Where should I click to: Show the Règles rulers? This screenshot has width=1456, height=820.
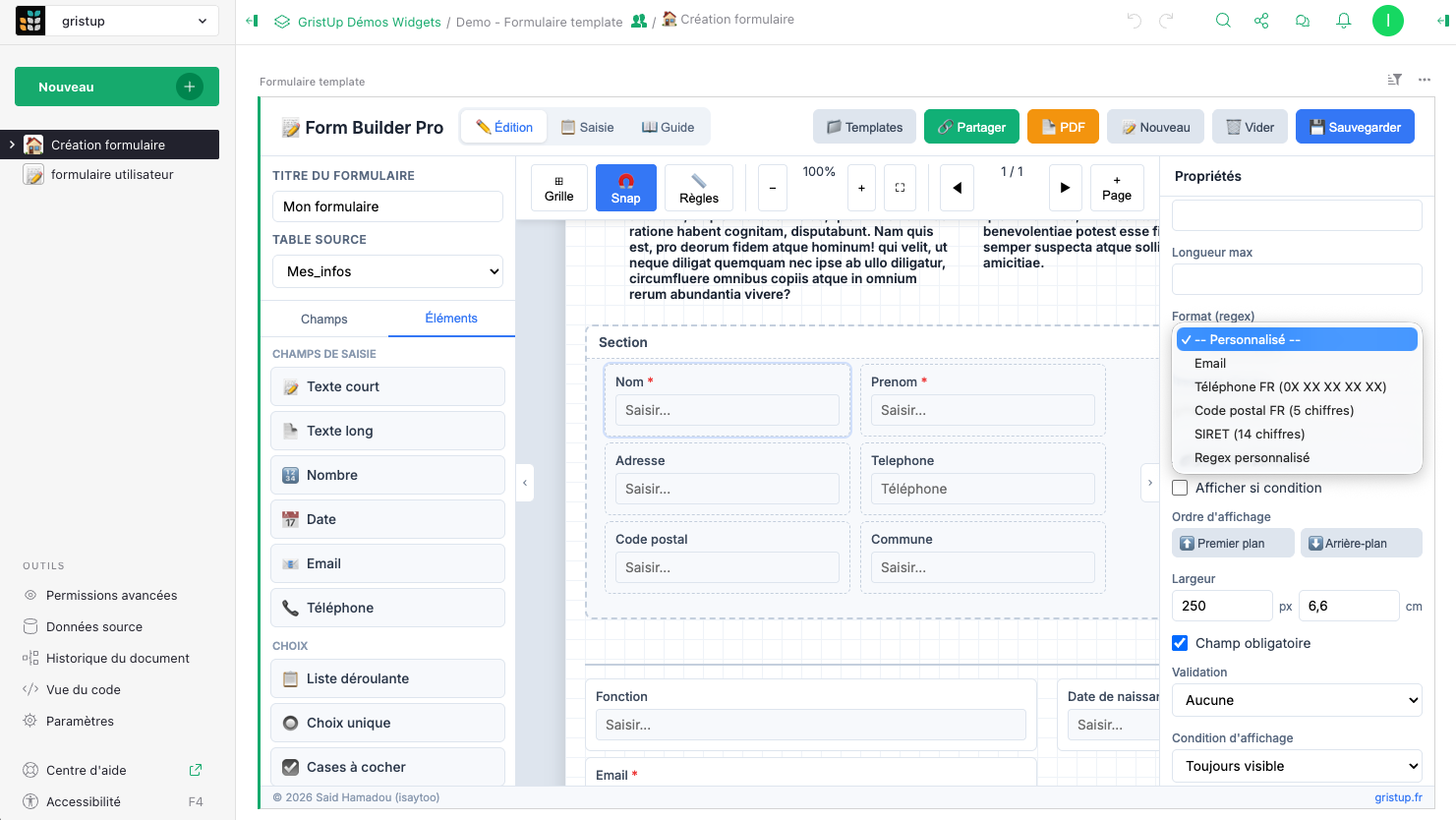click(698, 188)
